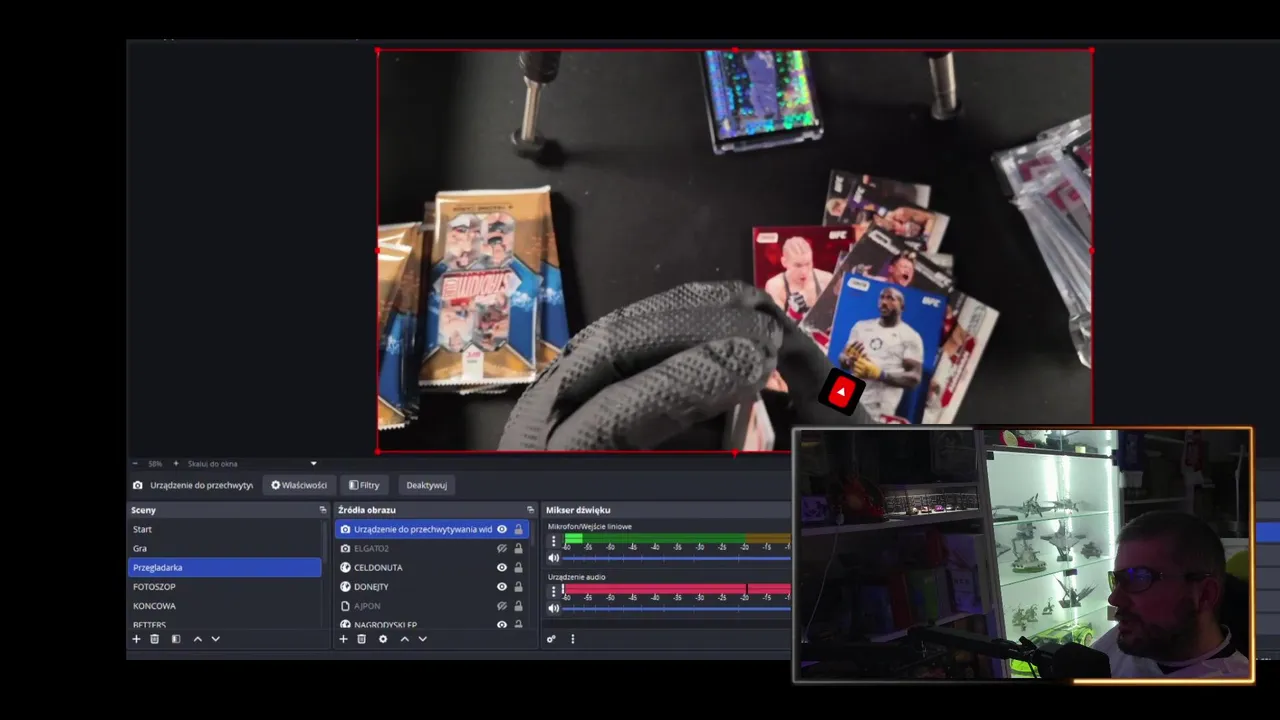Screen dimensions: 1280x720
Task: Undock the Źródła obrazu panel with its pop-out icon
Action: pyautogui.click(x=530, y=510)
